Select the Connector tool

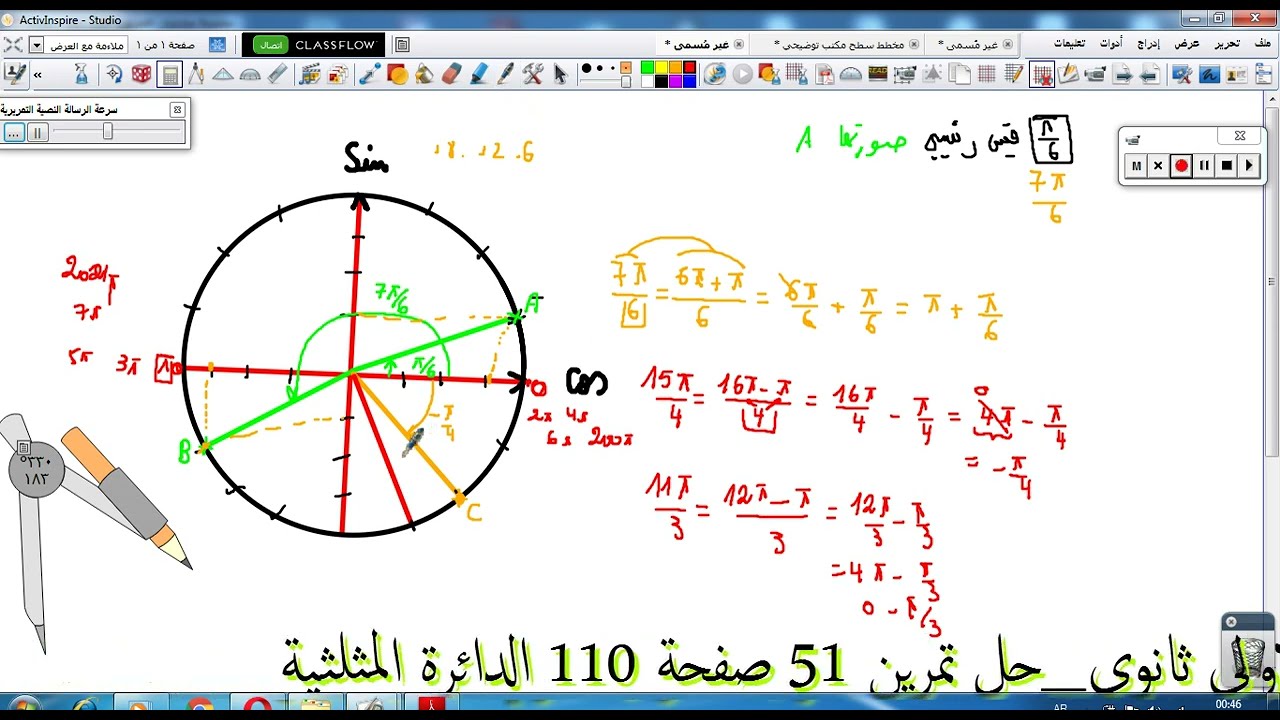point(370,74)
